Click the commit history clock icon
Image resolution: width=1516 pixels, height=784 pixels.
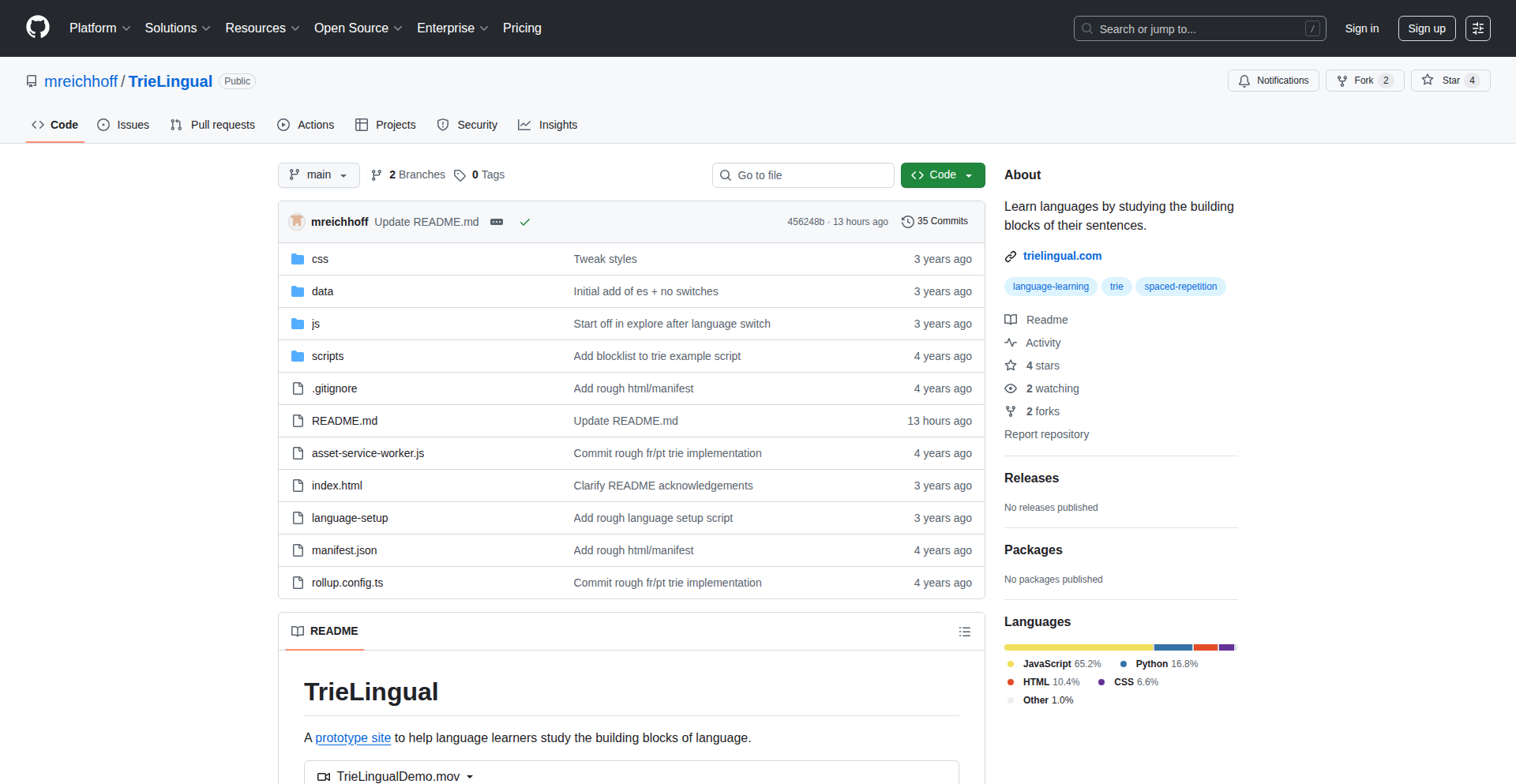coord(908,222)
